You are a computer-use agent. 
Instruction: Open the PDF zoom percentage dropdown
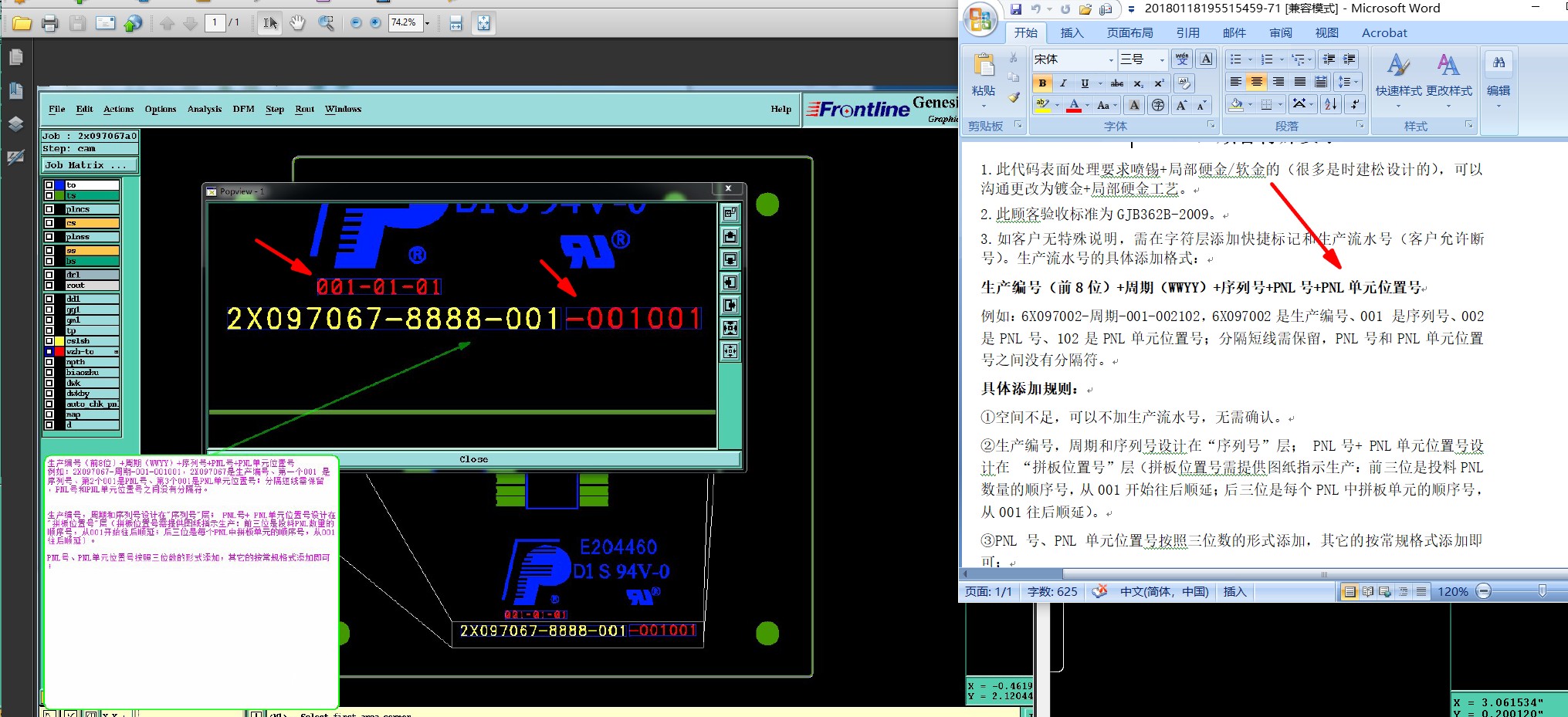point(427,23)
